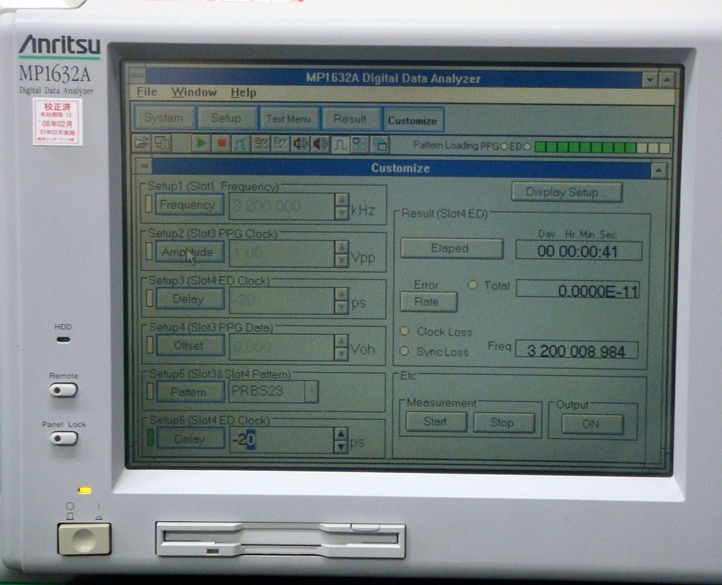This screenshot has height=585, width=722.
Task: Toggle the Setup1 Frequency selection indicator
Action: click(x=149, y=204)
